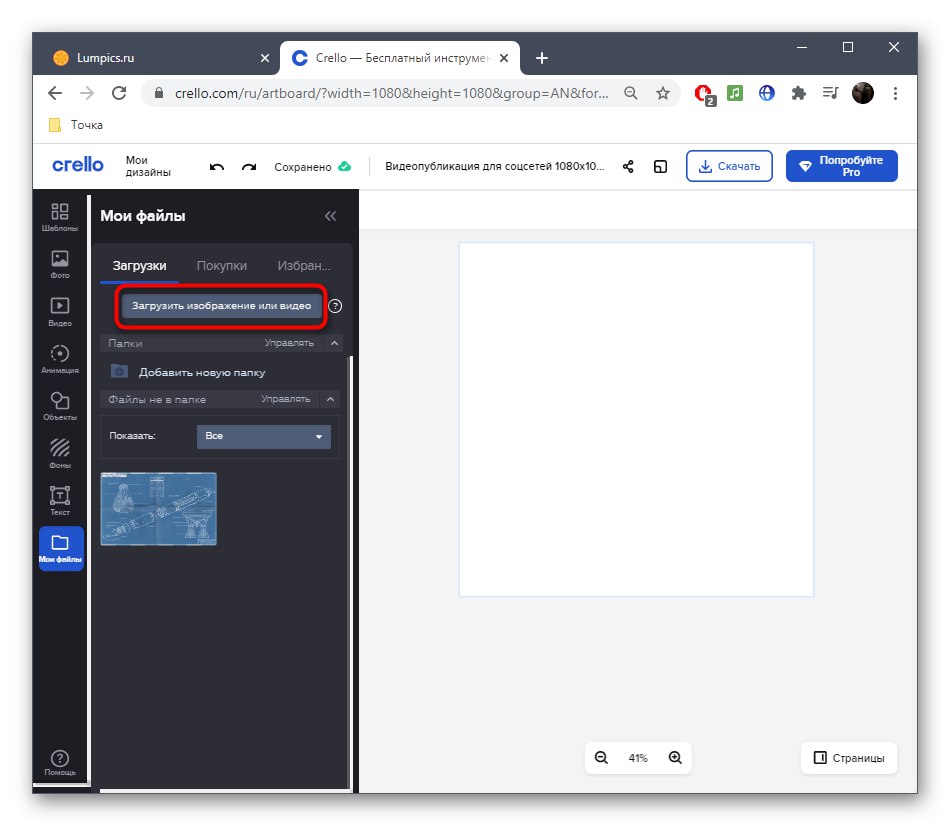Click Добавить новую папку
The height and width of the screenshot is (826, 950).
[188, 372]
